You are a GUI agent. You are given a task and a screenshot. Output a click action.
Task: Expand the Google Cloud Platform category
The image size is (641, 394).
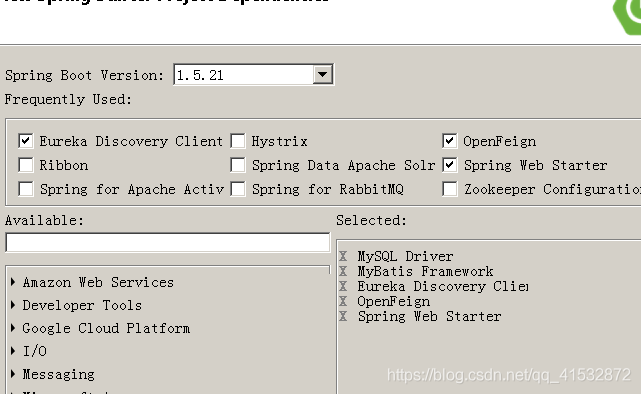click(x=13, y=328)
